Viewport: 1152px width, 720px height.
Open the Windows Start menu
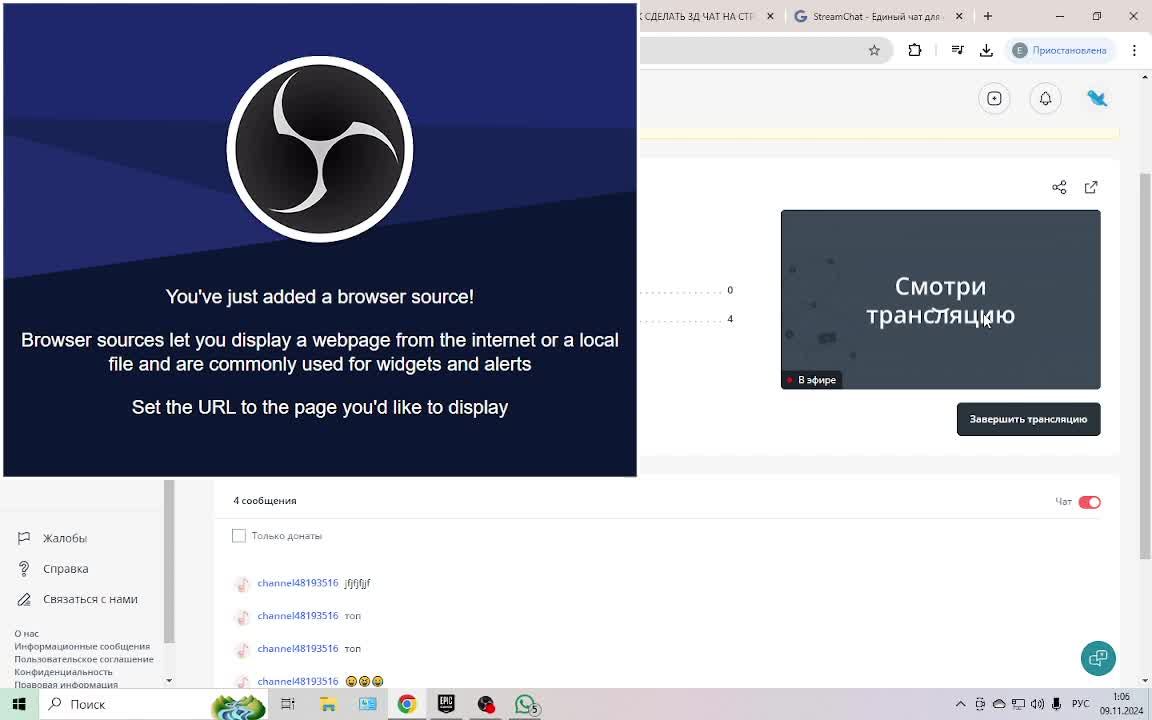click(19, 705)
